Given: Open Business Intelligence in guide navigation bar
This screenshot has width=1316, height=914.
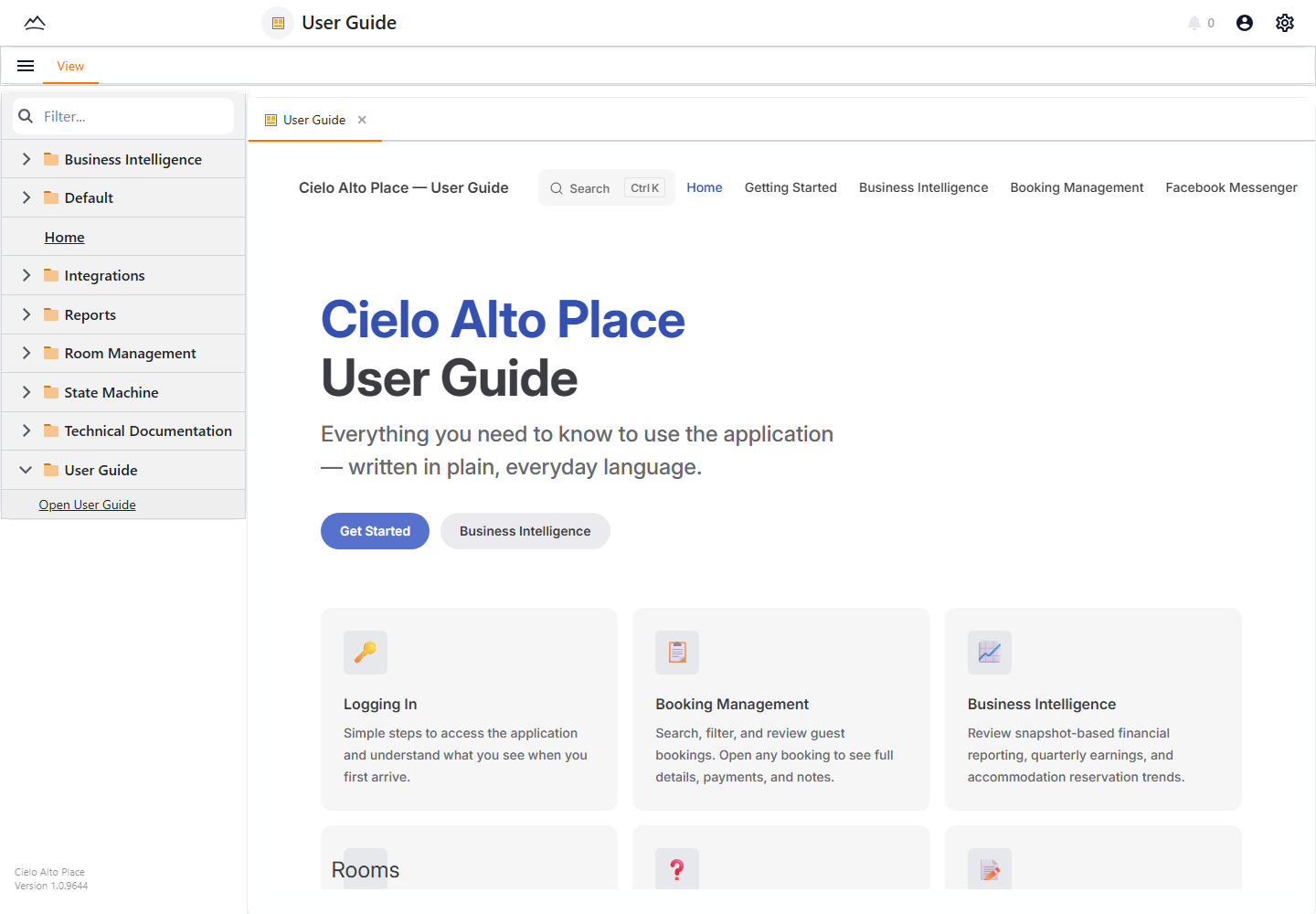Looking at the screenshot, I should [923, 187].
